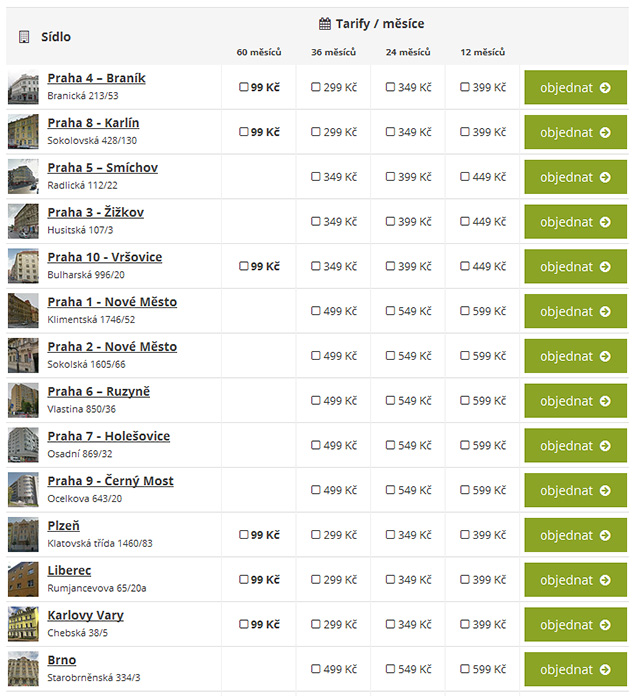The image size is (635, 696).
Task: Click the calendar icon next to Tarify
Action: pyautogui.click(x=325, y=24)
